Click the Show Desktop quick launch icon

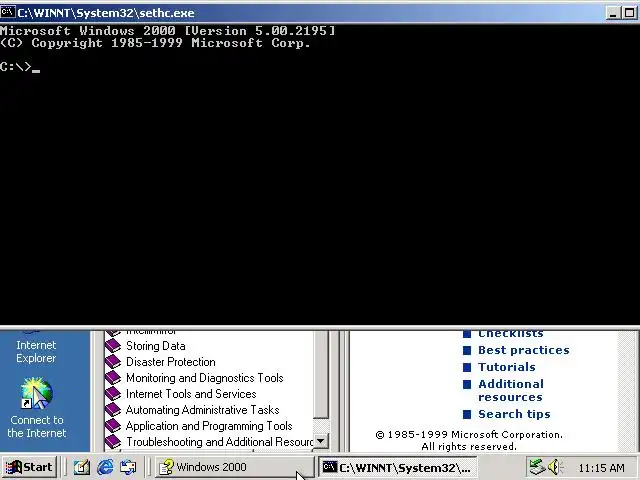click(82, 467)
